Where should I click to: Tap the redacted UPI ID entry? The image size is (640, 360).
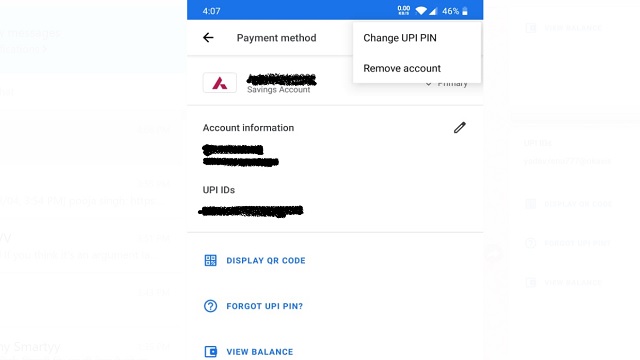click(x=251, y=211)
